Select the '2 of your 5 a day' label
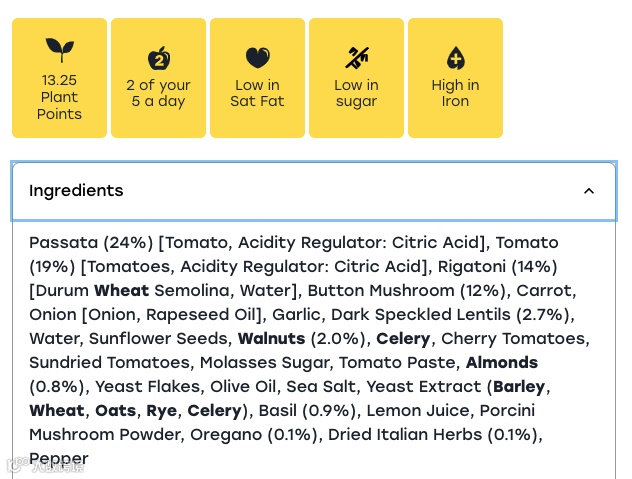The image size is (632, 479). (159, 93)
